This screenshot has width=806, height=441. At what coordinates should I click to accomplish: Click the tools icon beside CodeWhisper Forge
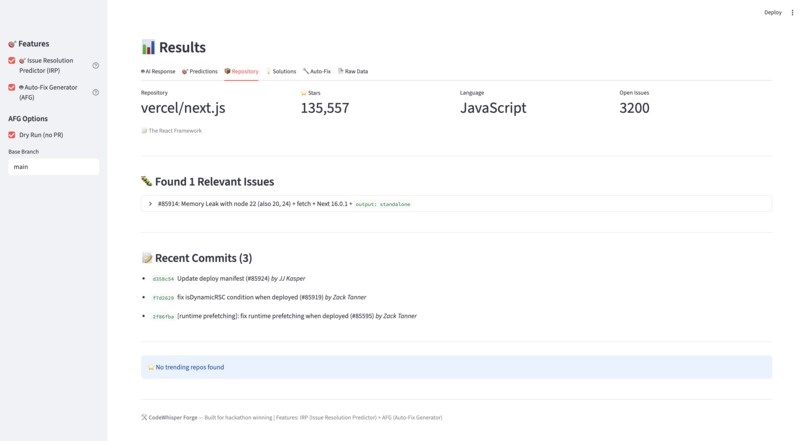(x=144, y=417)
